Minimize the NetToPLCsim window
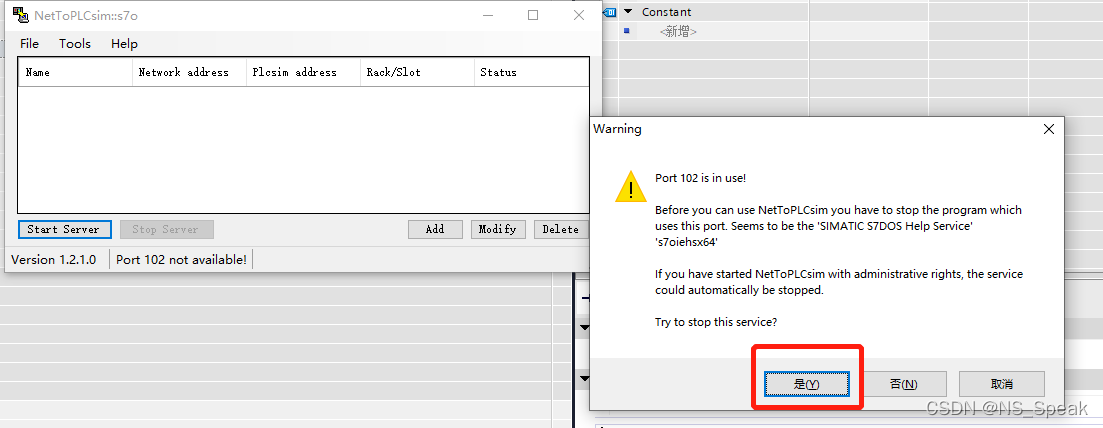 point(487,15)
